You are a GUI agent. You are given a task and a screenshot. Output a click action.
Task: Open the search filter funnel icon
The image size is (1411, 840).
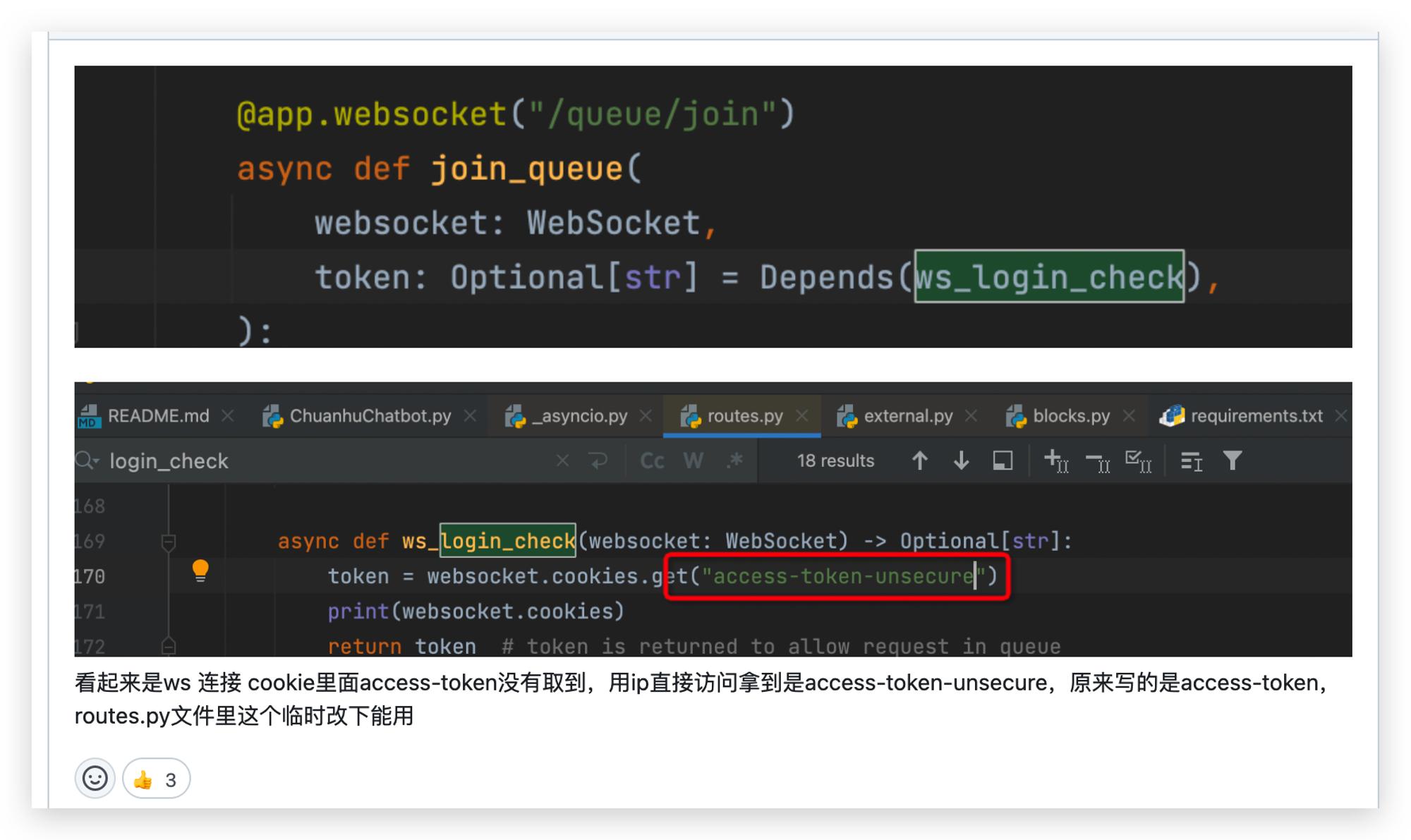(1233, 461)
